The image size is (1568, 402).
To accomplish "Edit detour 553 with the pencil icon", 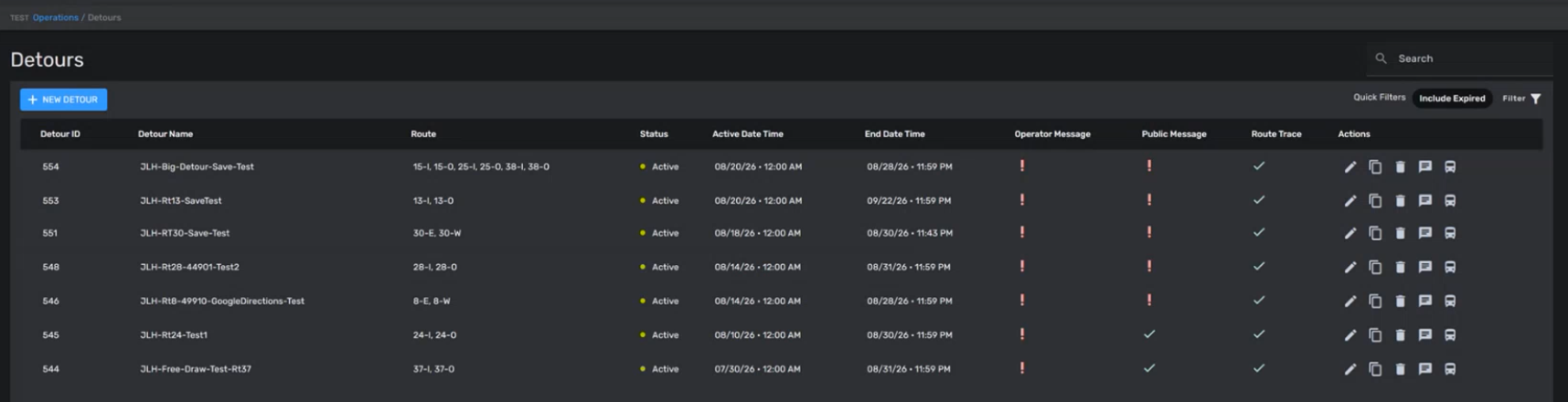I will [x=1349, y=201].
